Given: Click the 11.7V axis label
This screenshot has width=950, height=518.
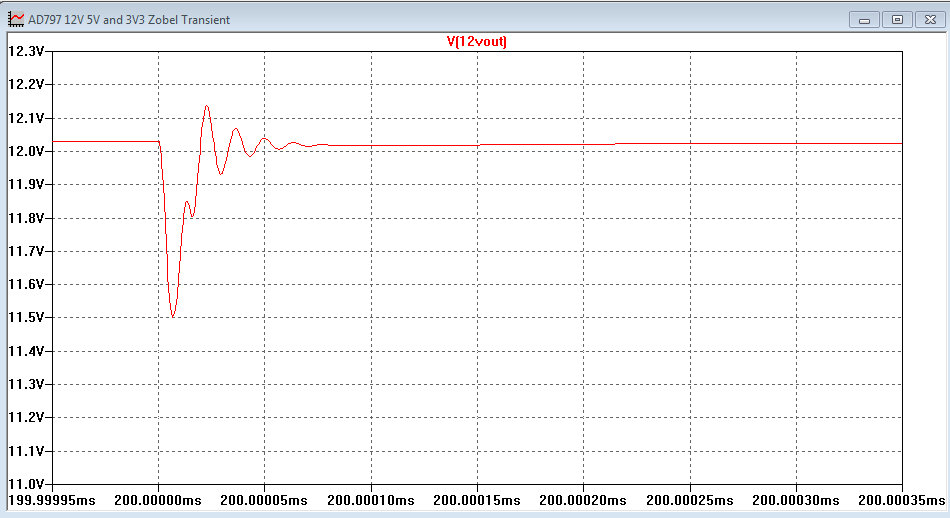Looking at the screenshot, I should coord(26,251).
